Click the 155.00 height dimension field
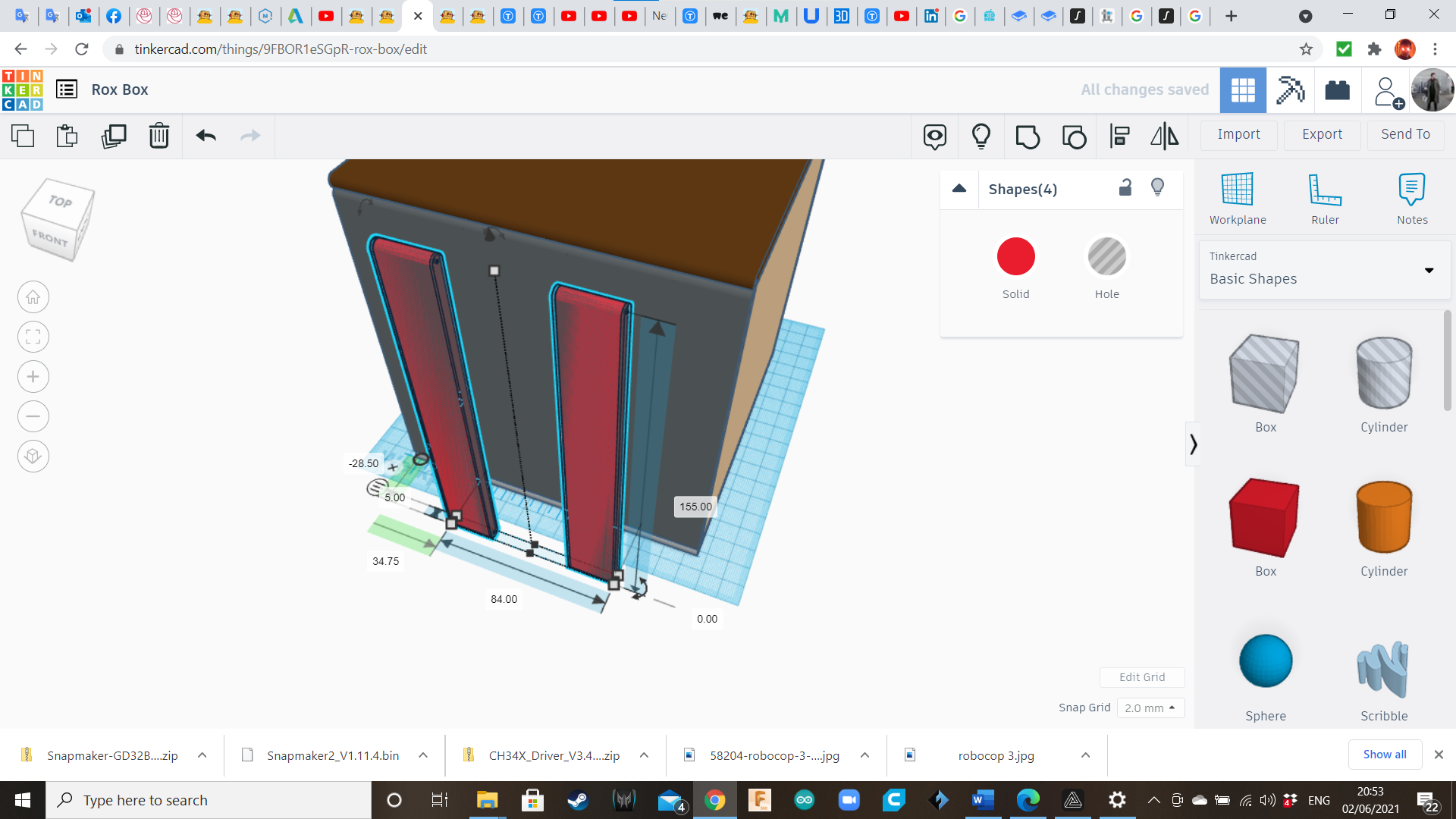Viewport: 1456px width, 819px height. coord(695,507)
